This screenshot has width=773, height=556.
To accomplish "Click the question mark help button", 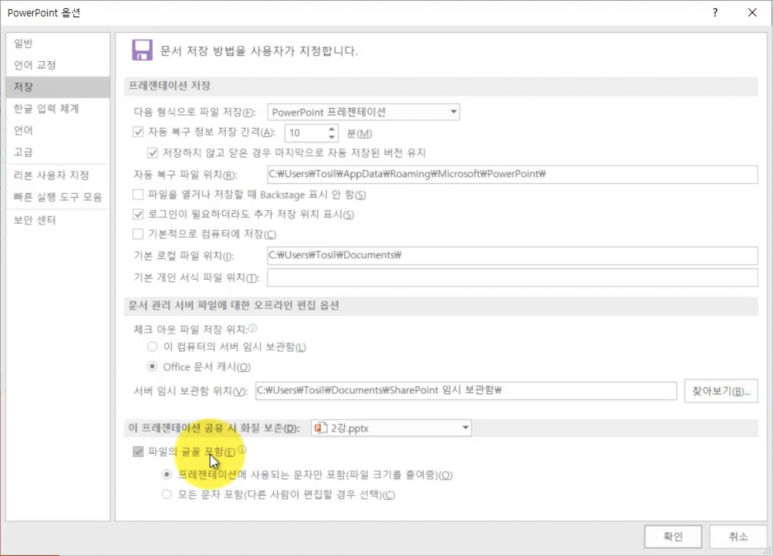I will tap(715, 13).
